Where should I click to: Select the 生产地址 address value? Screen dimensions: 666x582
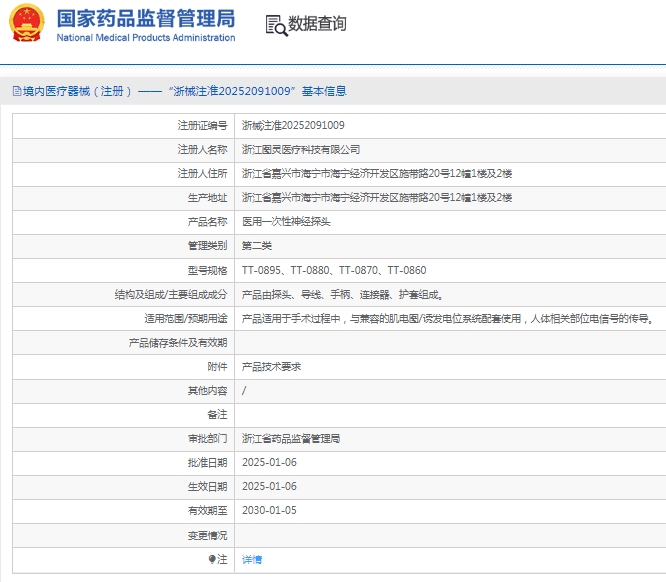point(377,198)
